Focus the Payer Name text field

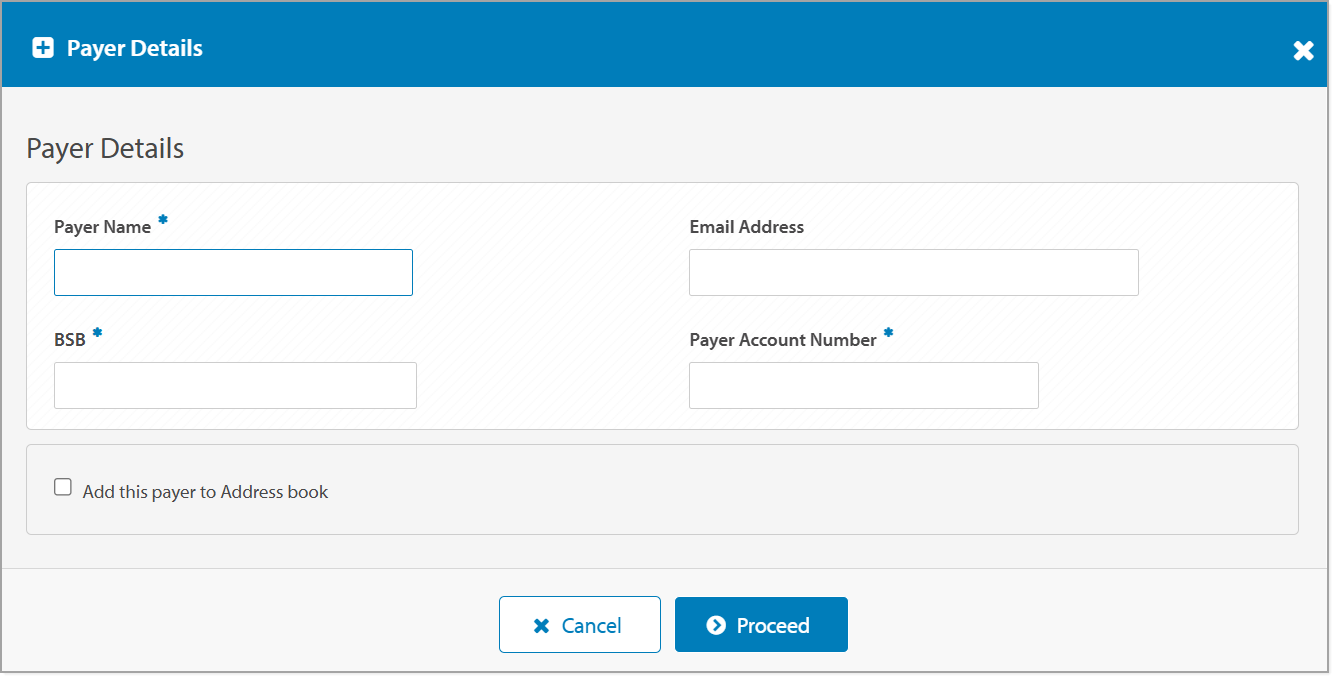click(x=233, y=273)
